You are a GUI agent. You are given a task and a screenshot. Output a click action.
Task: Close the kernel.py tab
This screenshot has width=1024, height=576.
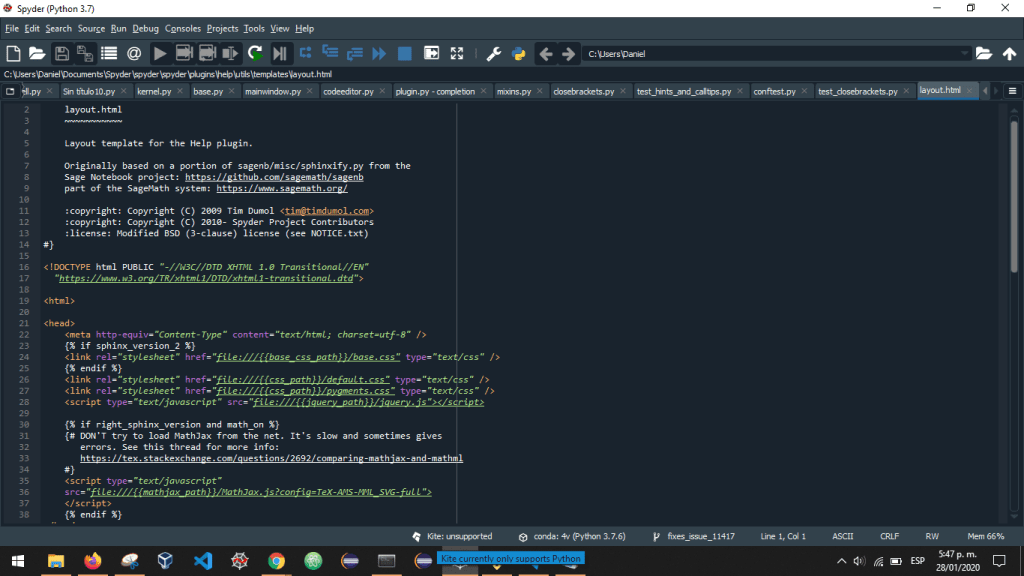(x=181, y=91)
